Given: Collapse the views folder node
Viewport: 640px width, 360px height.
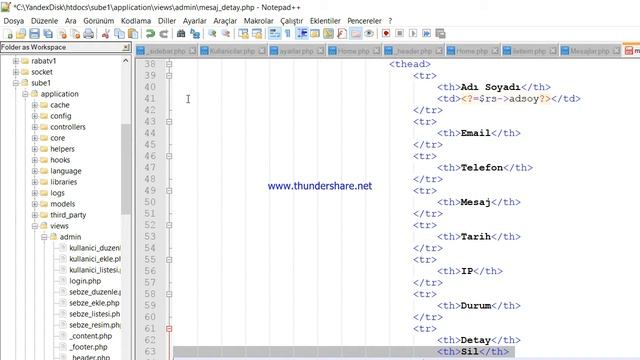Looking at the screenshot, I should [35, 226].
